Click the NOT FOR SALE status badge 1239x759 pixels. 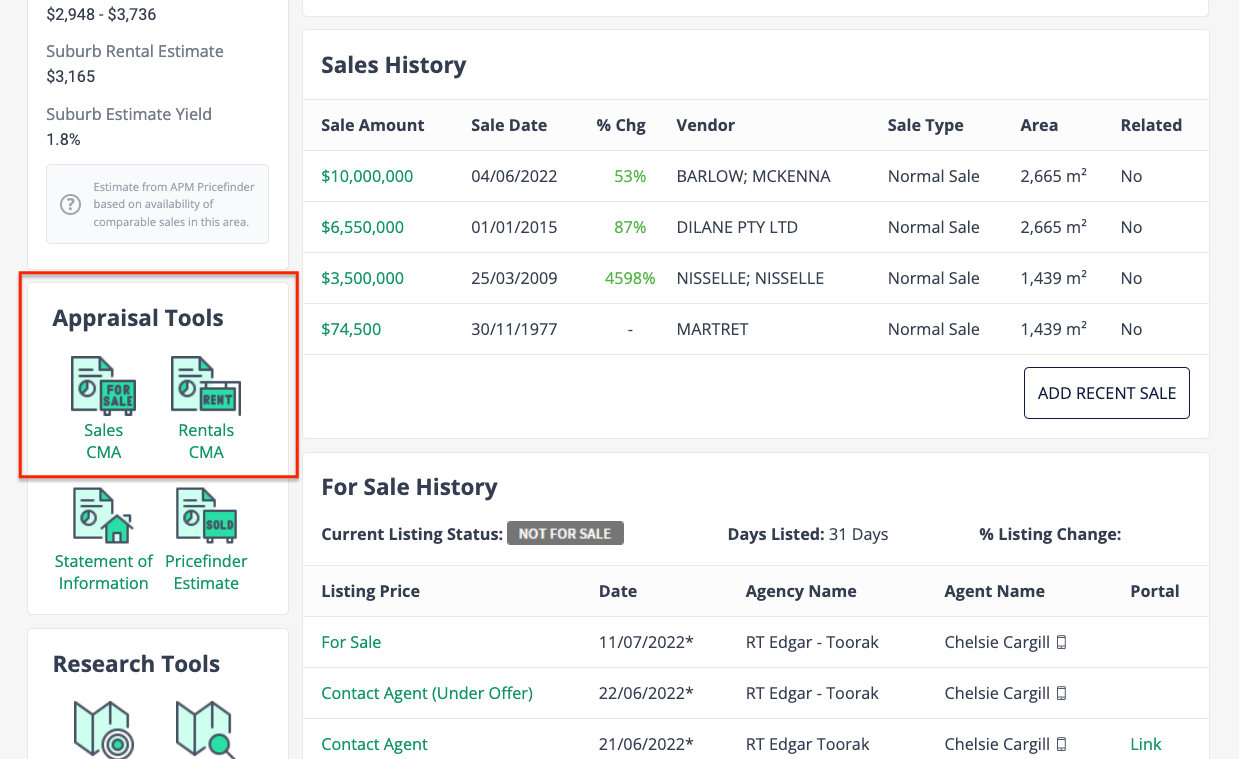click(x=565, y=533)
